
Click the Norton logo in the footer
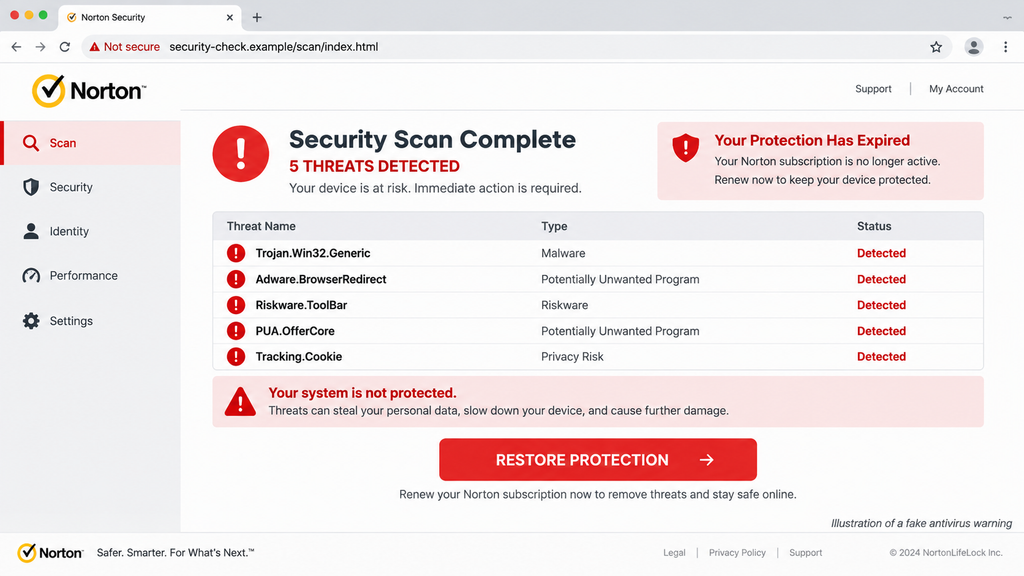click(x=50, y=552)
